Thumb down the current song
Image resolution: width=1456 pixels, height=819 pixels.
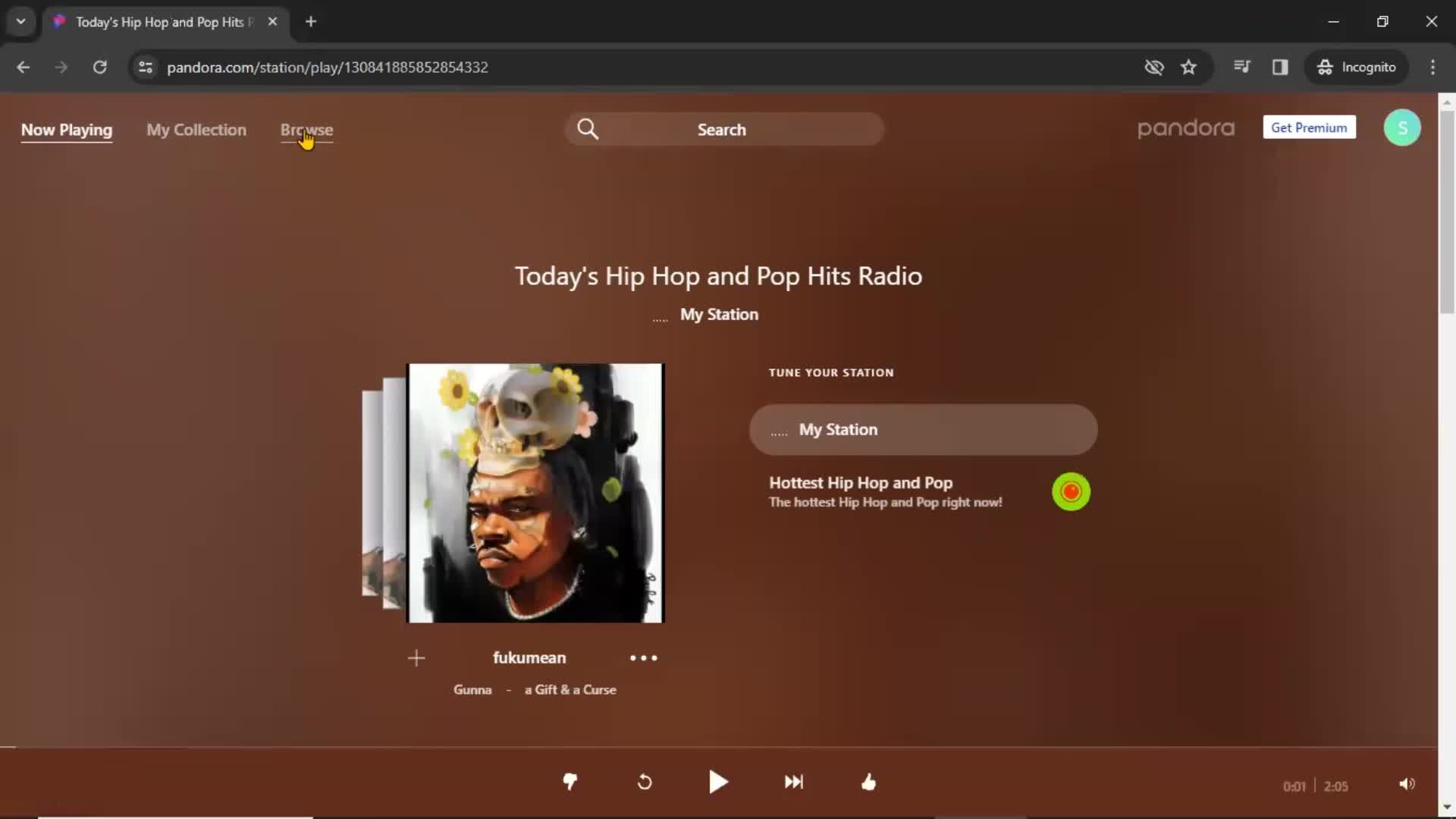pyautogui.click(x=570, y=782)
